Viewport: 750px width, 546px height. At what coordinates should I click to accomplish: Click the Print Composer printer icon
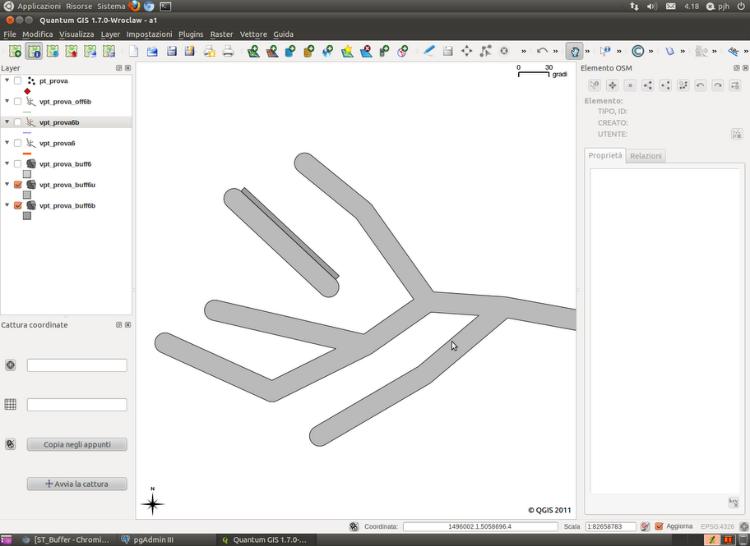(228, 51)
